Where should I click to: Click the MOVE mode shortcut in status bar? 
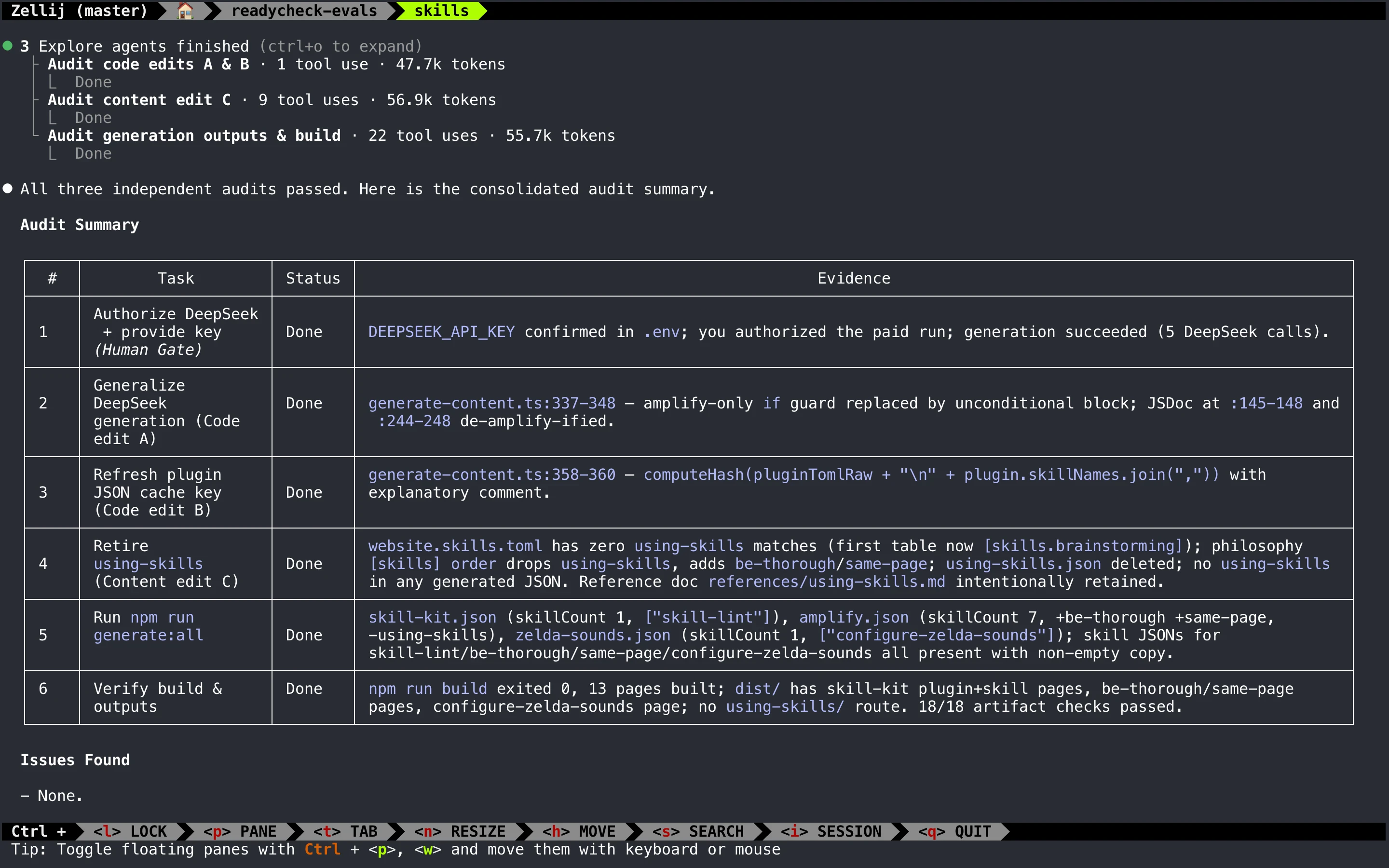[579, 831]
